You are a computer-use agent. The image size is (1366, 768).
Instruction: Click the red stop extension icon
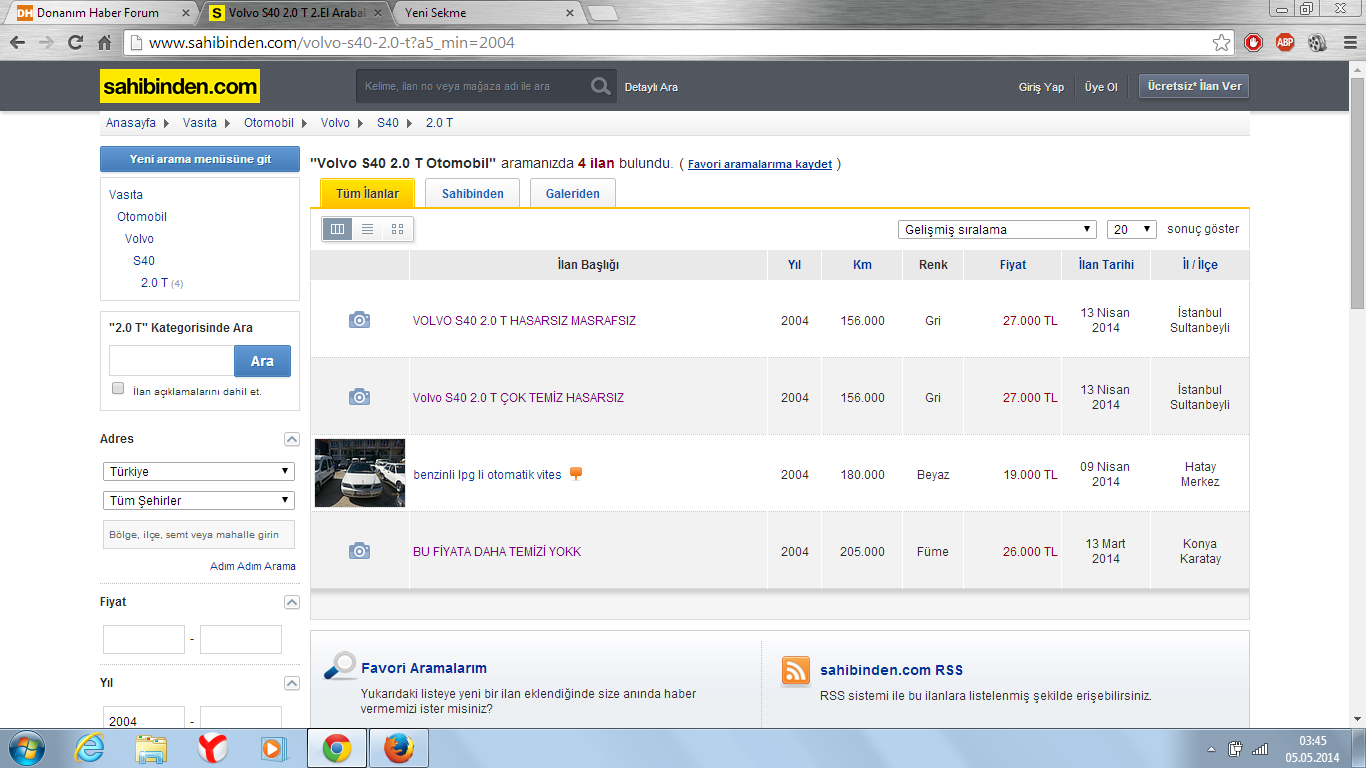pos(1253,43)
